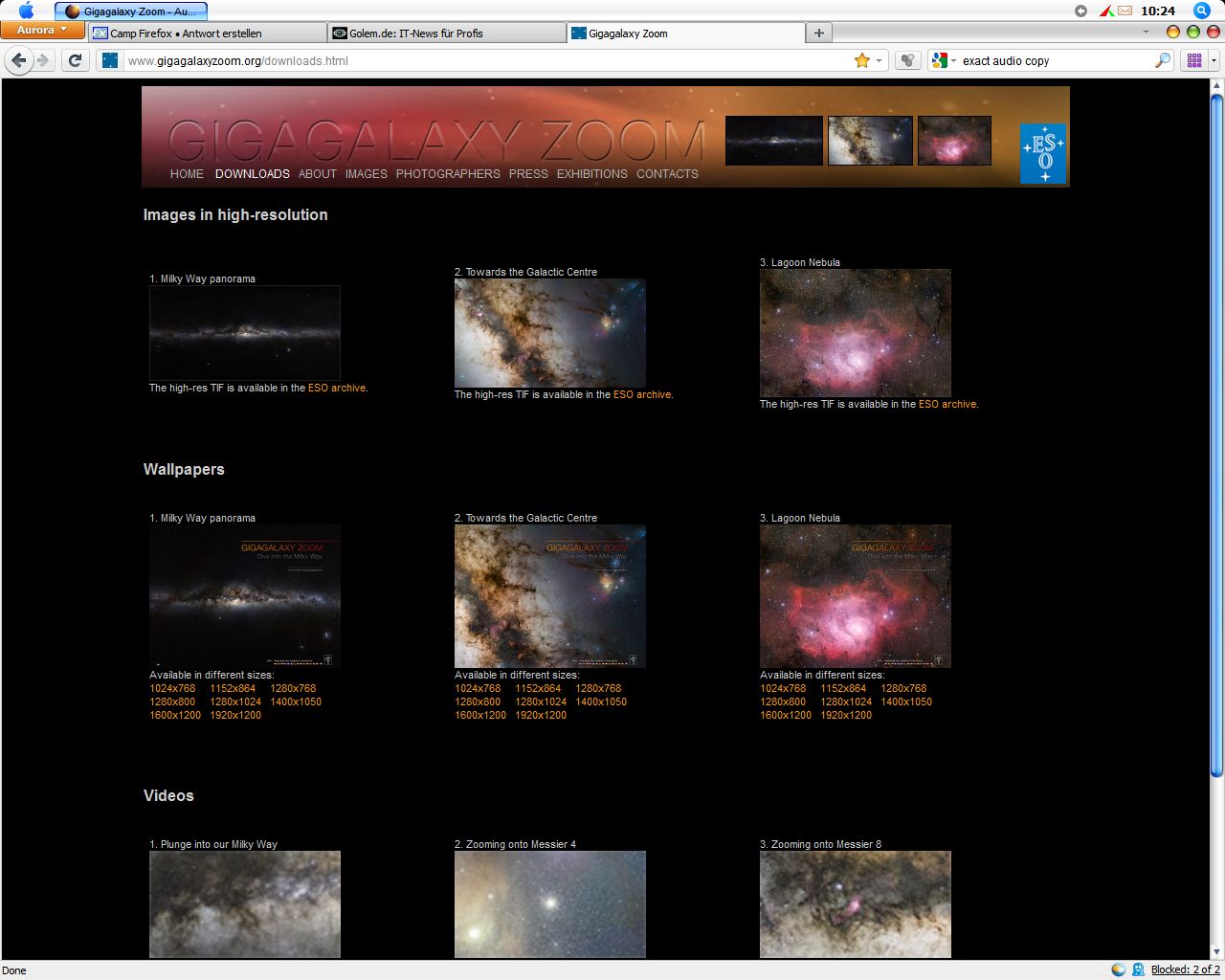Open the IMAGES navigation item
Screen dimensions: 1225x980
[x=367, y=174]
